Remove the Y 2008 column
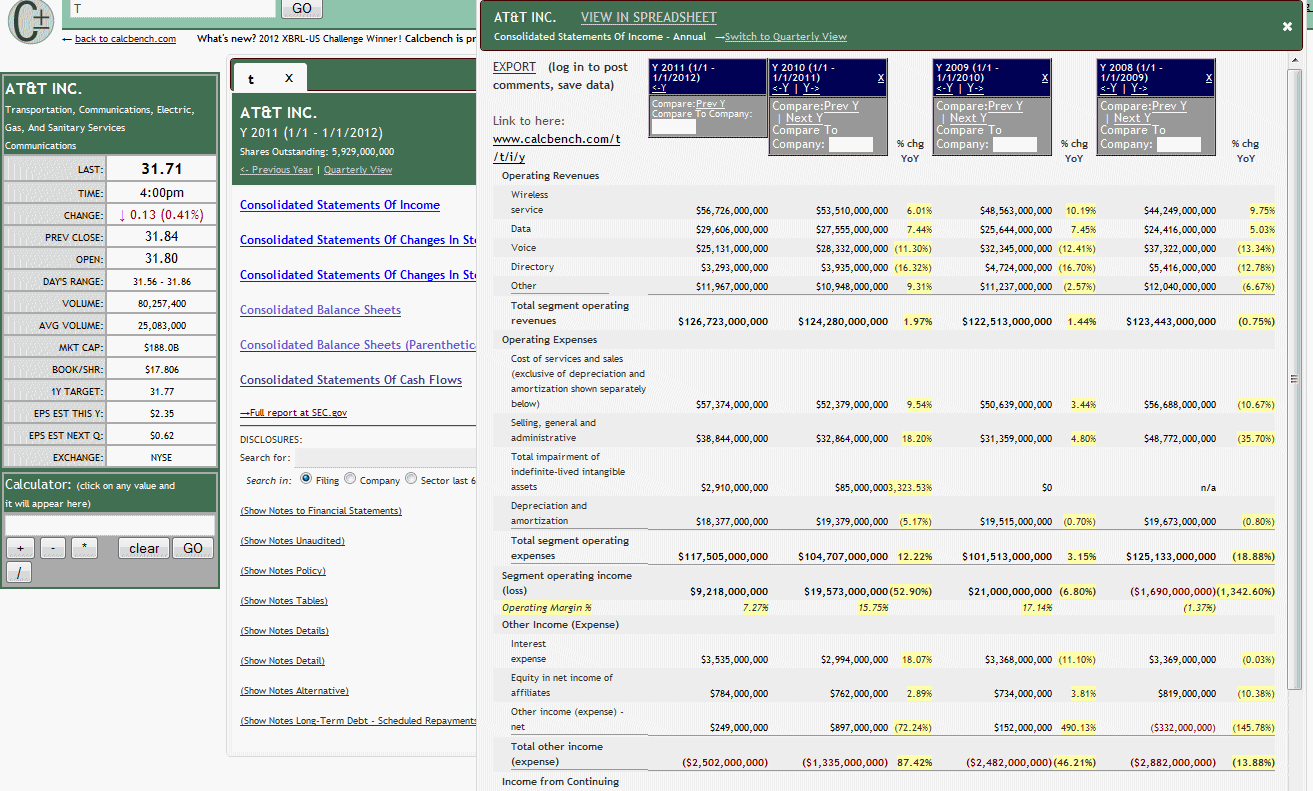 click(1209, 78)
